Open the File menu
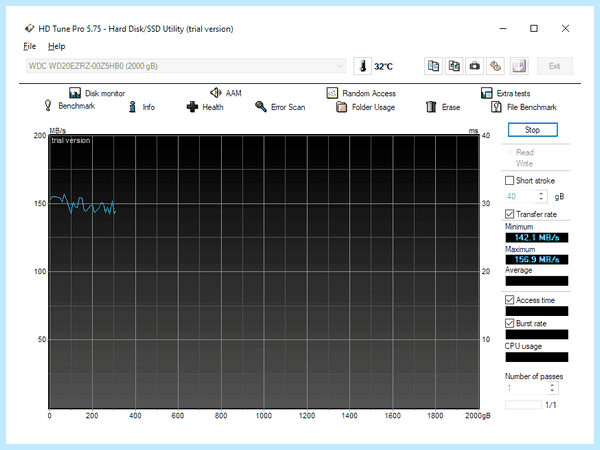 pyautogui.click(x=29, y=46)
